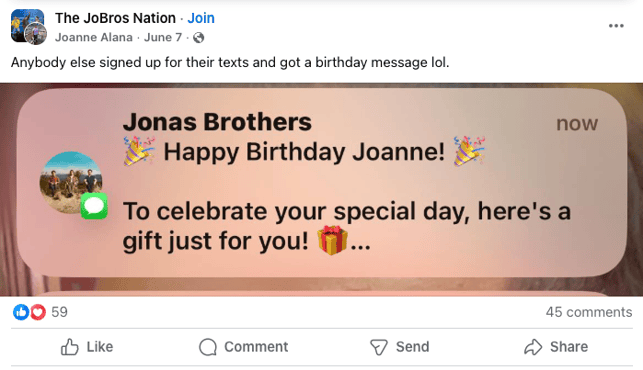Click the Send button label

413,347
